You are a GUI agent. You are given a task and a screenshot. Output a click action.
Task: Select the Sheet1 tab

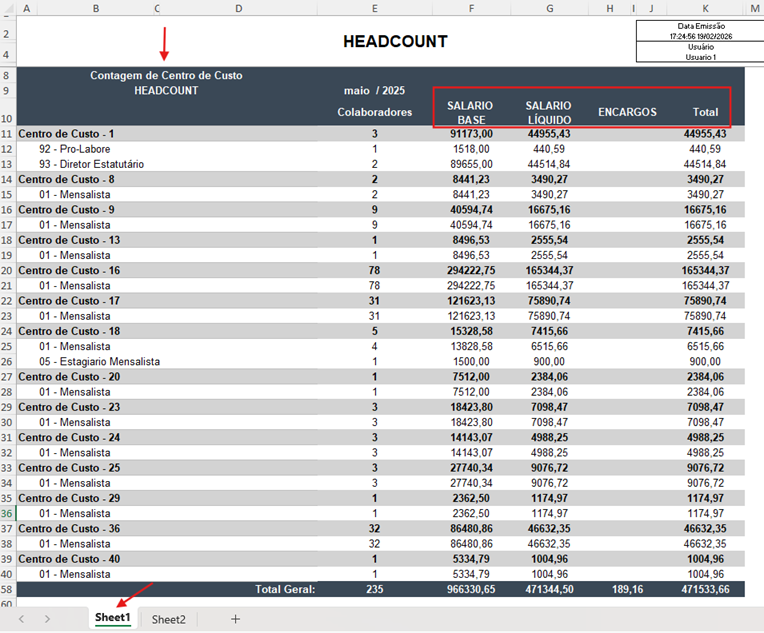tap(113, 618)
